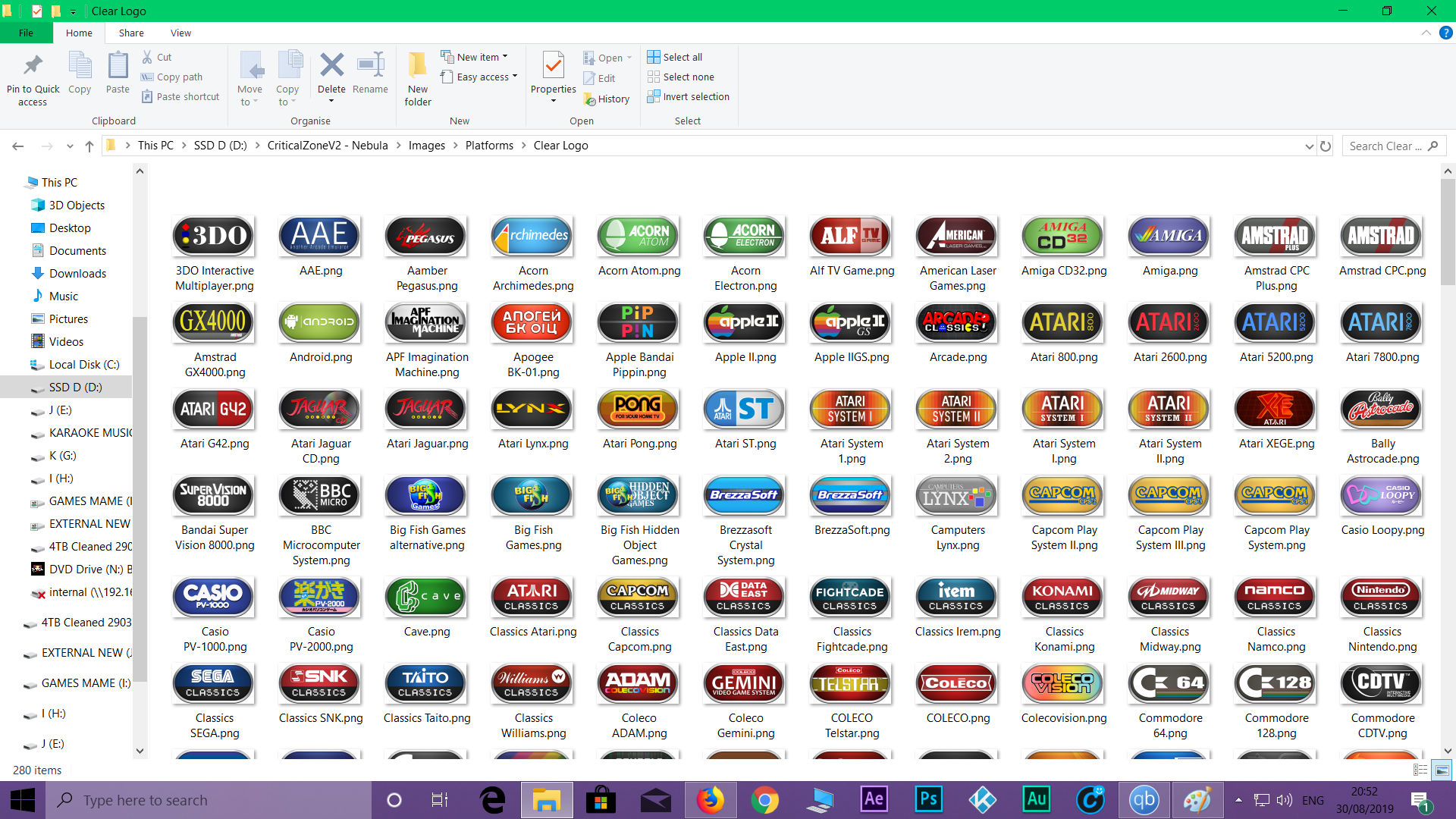Launch qBittorrent from the taskbar
1456x819 pixels.
click(1144, 800)
